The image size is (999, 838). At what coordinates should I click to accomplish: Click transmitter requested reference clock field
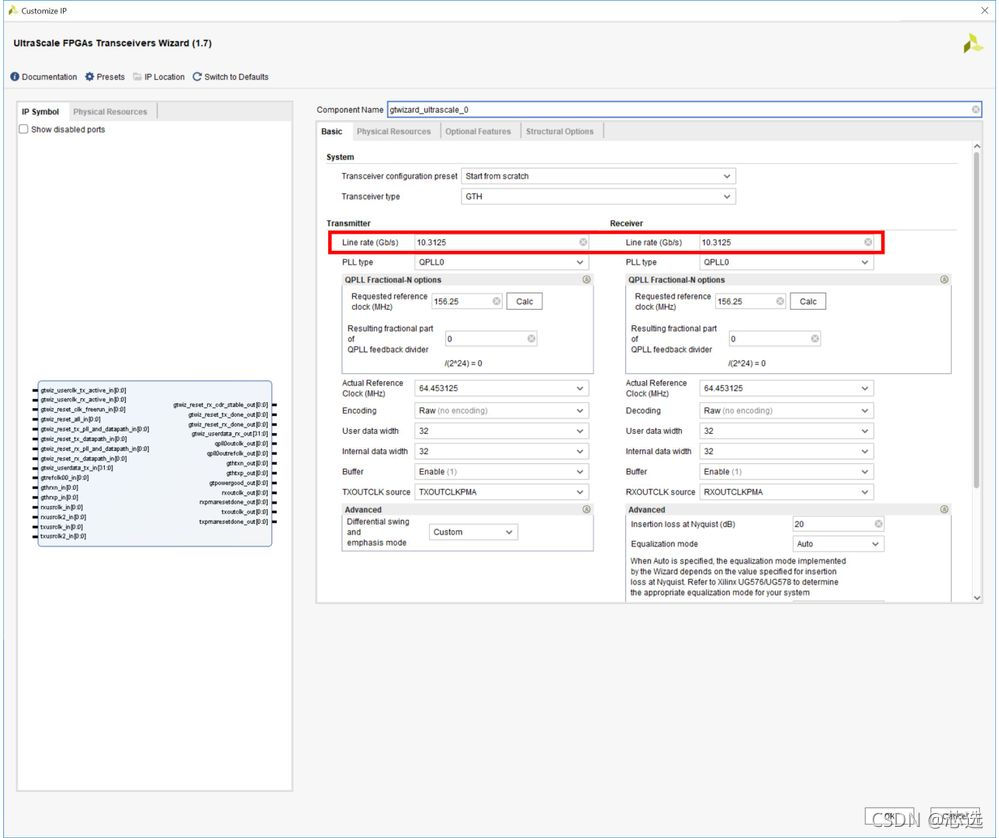[x=467, y=301]
